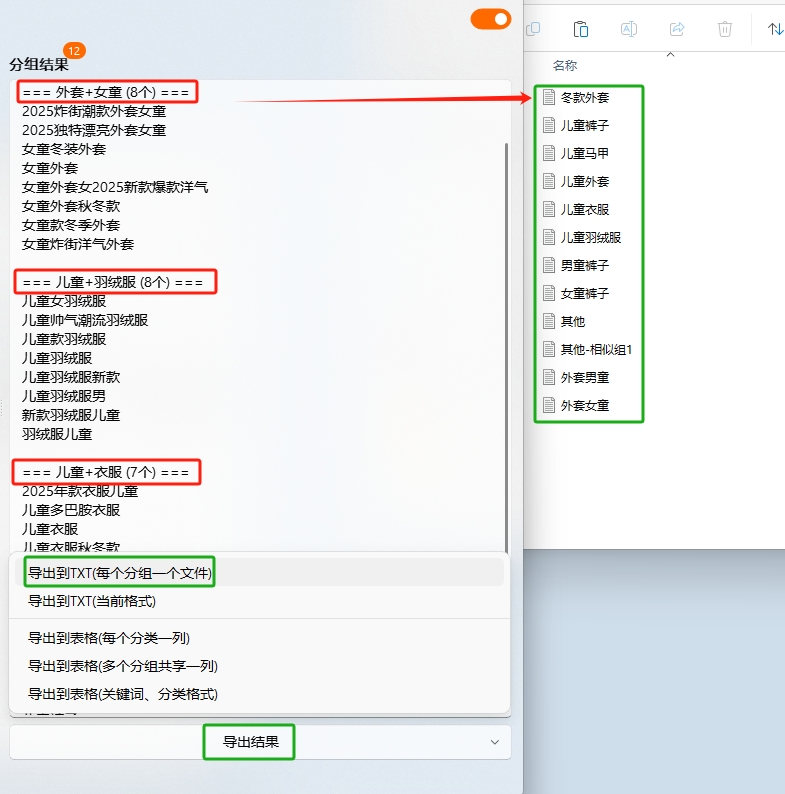
Task: Click file icon beside 其他-相似组1
Action: click(548, 349)
